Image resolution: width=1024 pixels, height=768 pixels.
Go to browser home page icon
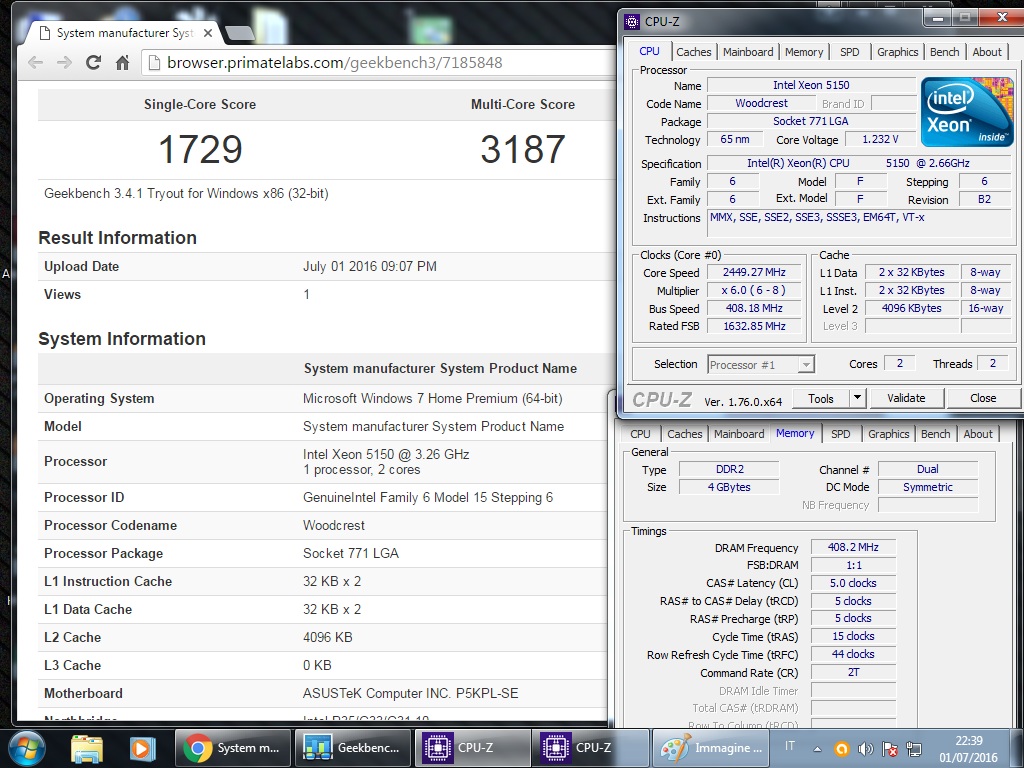point(122,63)
